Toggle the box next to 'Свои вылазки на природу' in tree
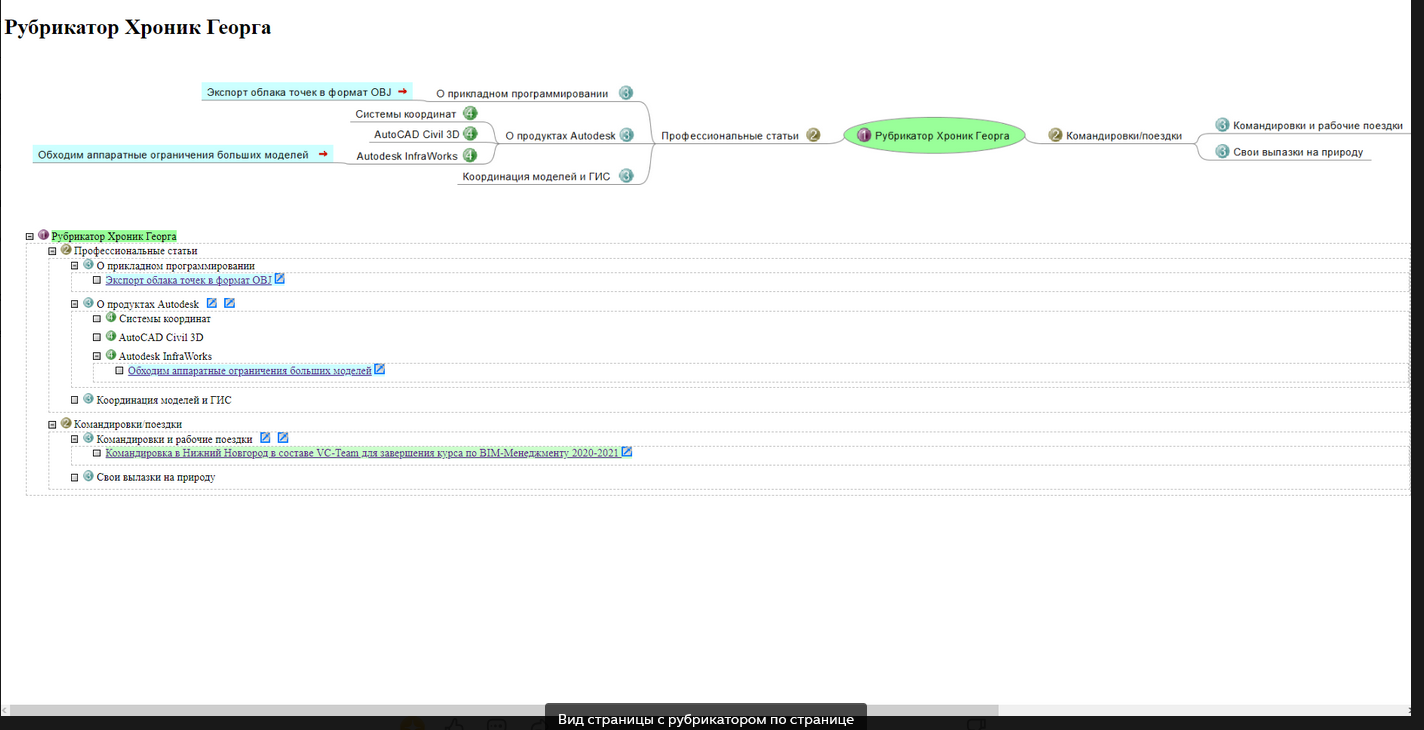The image size is (1424, 730). point(75,478)
